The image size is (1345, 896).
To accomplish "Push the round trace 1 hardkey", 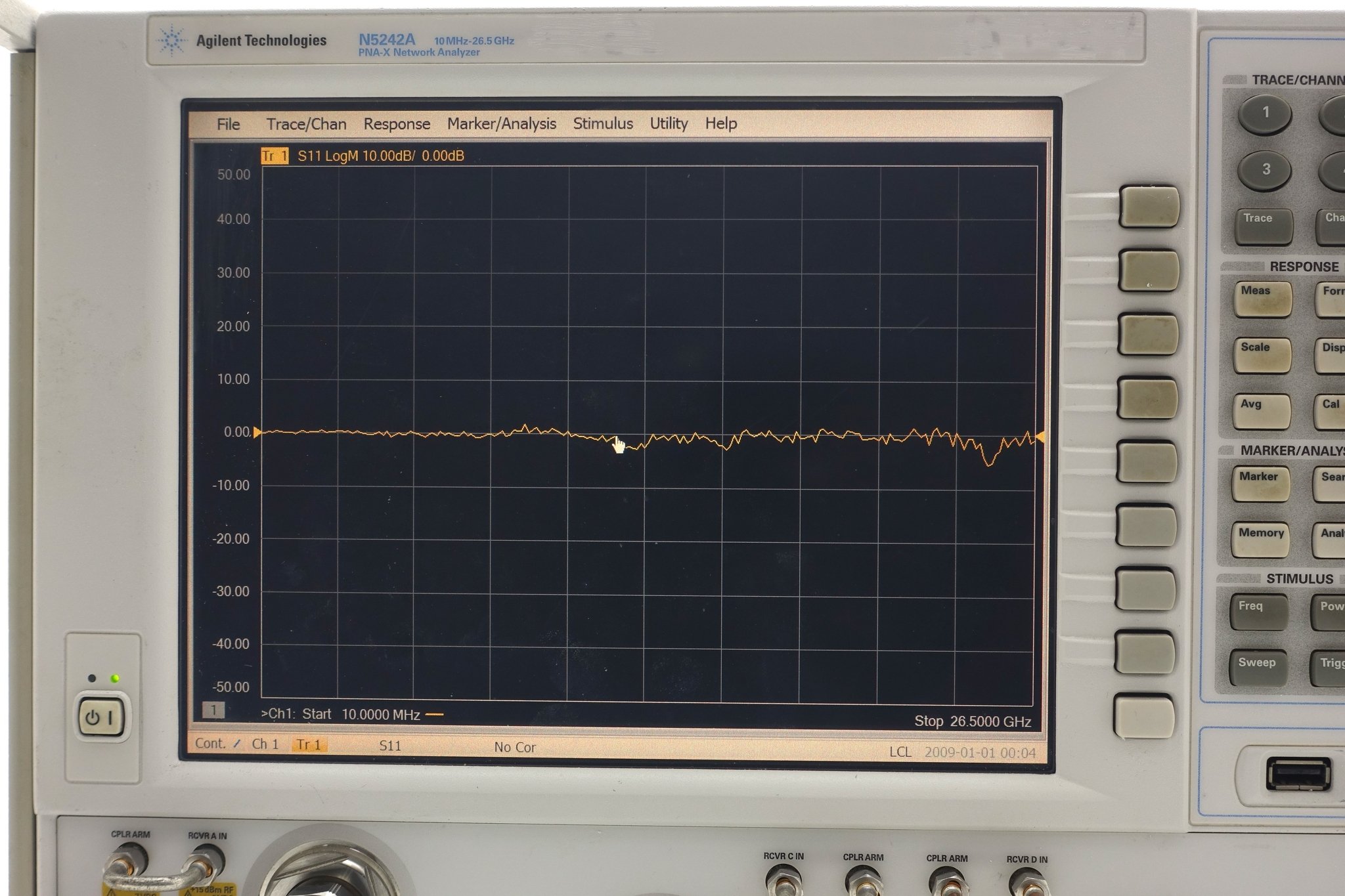I will click(x=1266, y=114).
